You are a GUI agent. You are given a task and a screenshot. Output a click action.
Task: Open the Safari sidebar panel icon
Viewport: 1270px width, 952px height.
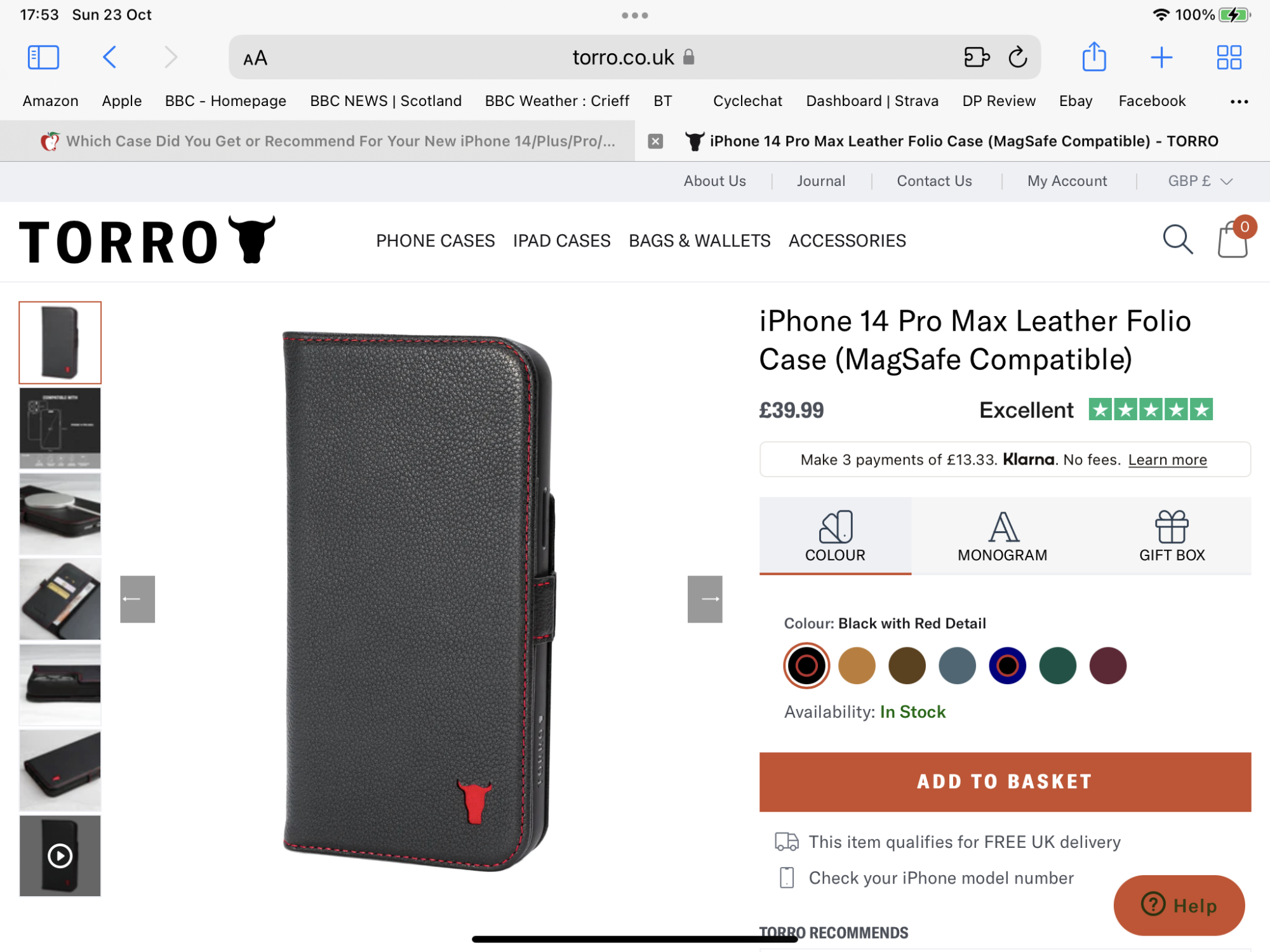[44, 57]
